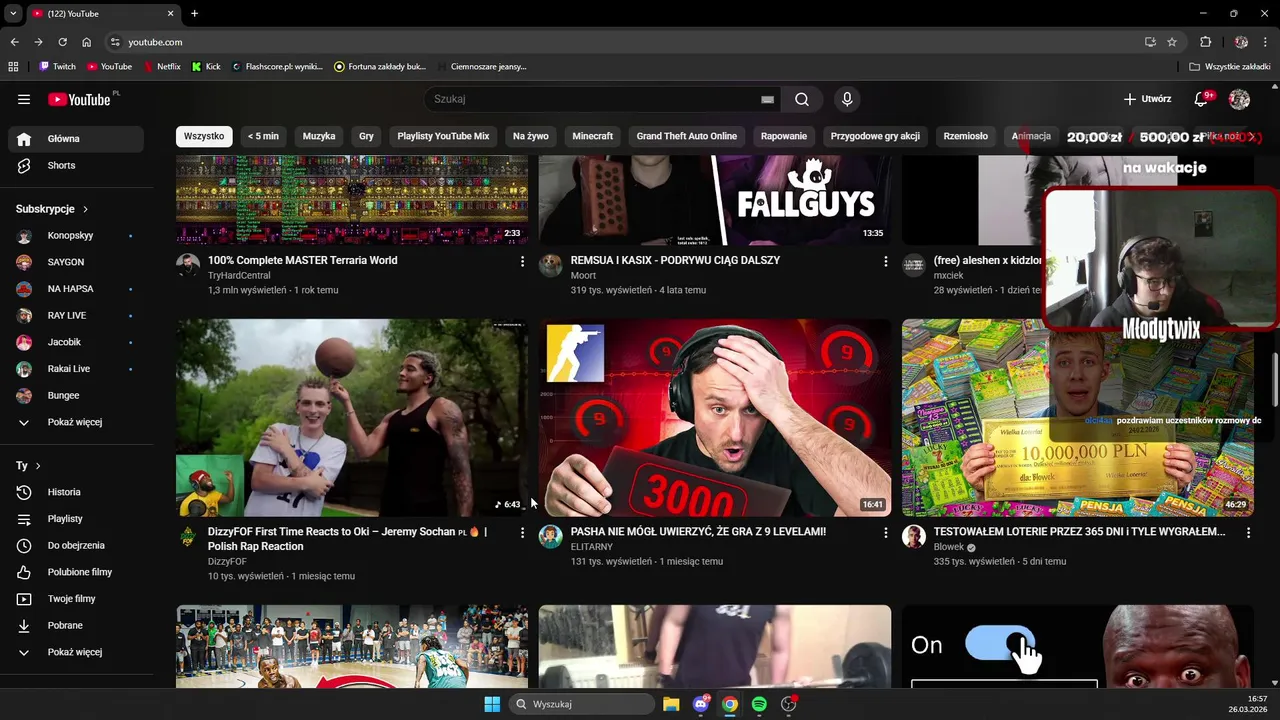The height and width of the screenshot is (720, 1280).
Task: Select the Na żywo filter chip
Action: [x=531, y=136]
